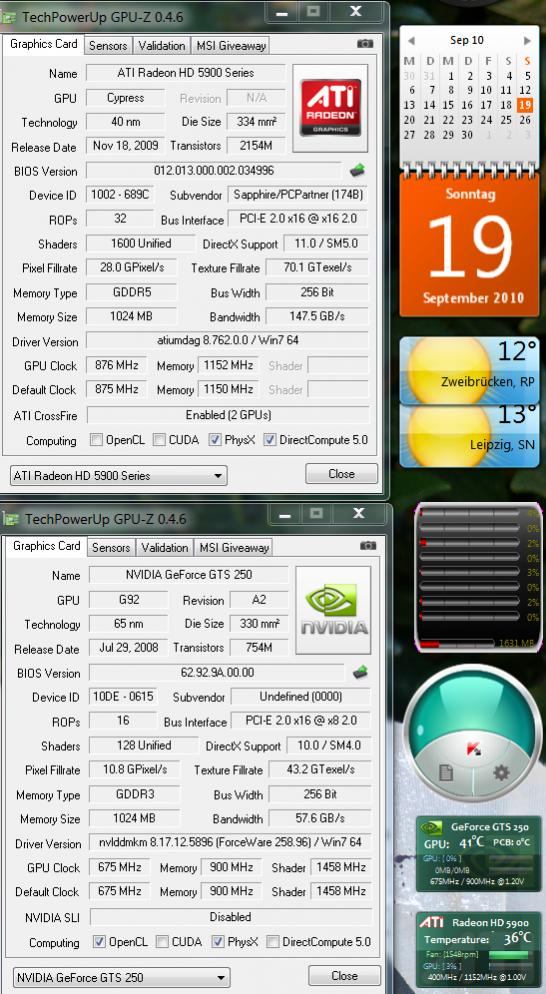Click the BIOS Version field 012.013.000.002.034996
546x994 pixels.
click(x=214, y=171)
